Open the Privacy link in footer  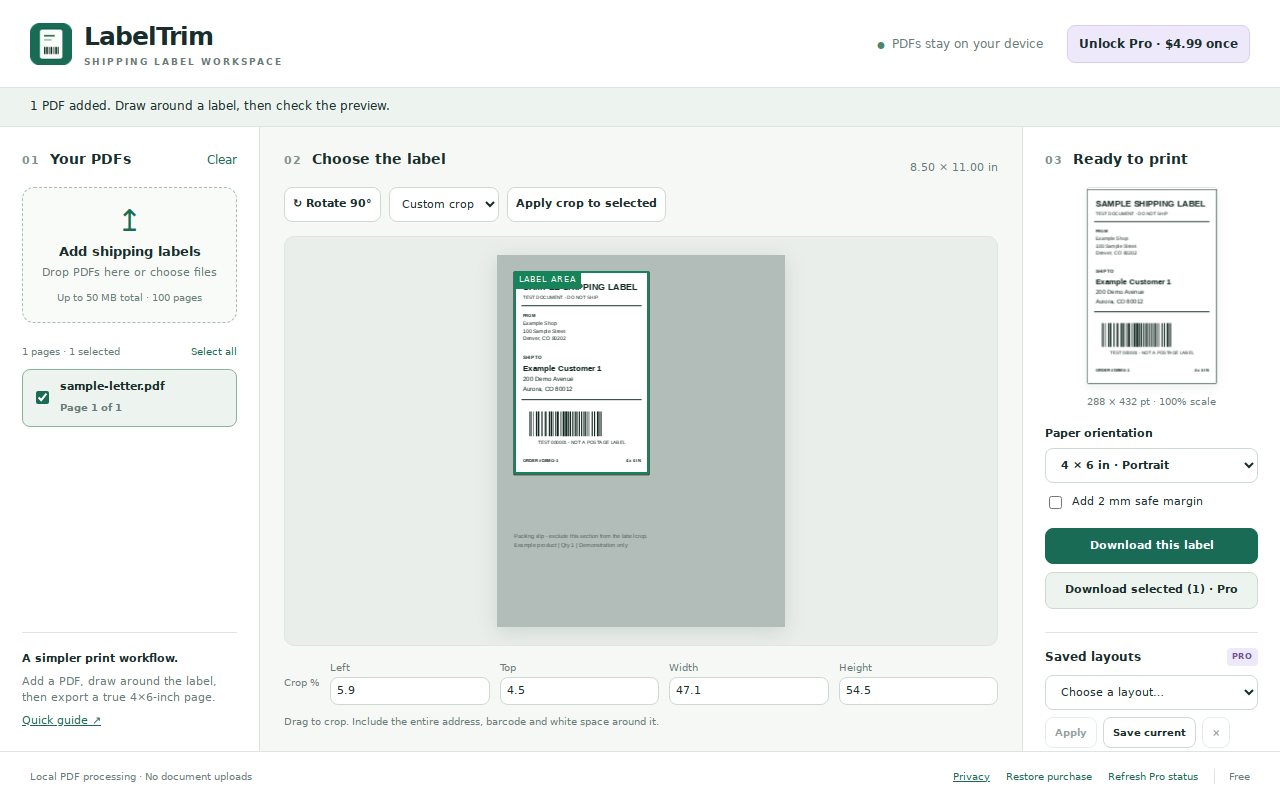pos(971,777)
